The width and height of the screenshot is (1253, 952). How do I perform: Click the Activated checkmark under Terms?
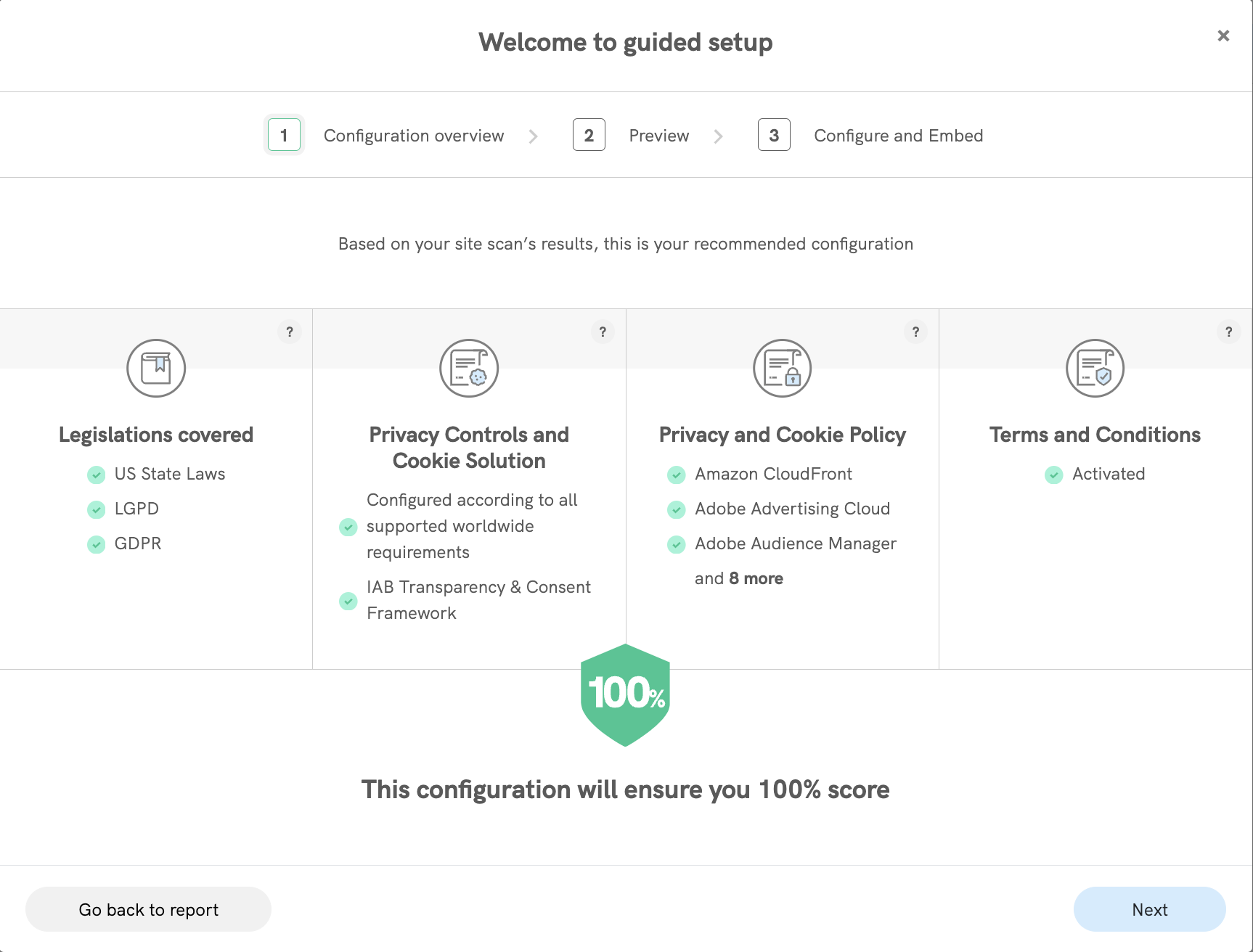click(1053, 475)
